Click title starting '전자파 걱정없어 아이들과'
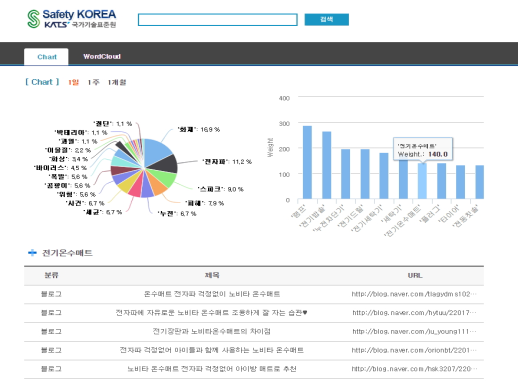 (x=212, y=350)
